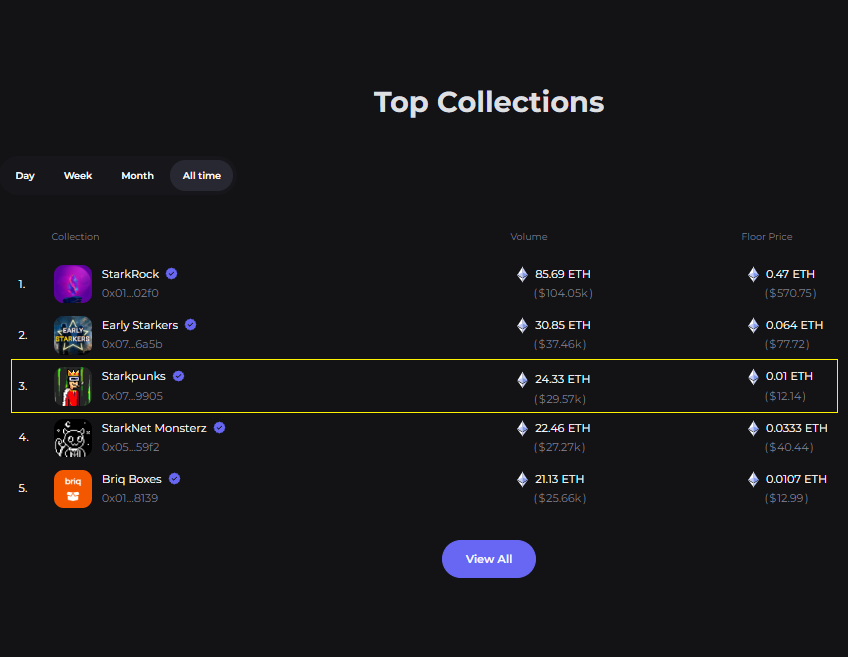
Task: Click the 0.064 ETH floor price
Action: tap(794, 325)
